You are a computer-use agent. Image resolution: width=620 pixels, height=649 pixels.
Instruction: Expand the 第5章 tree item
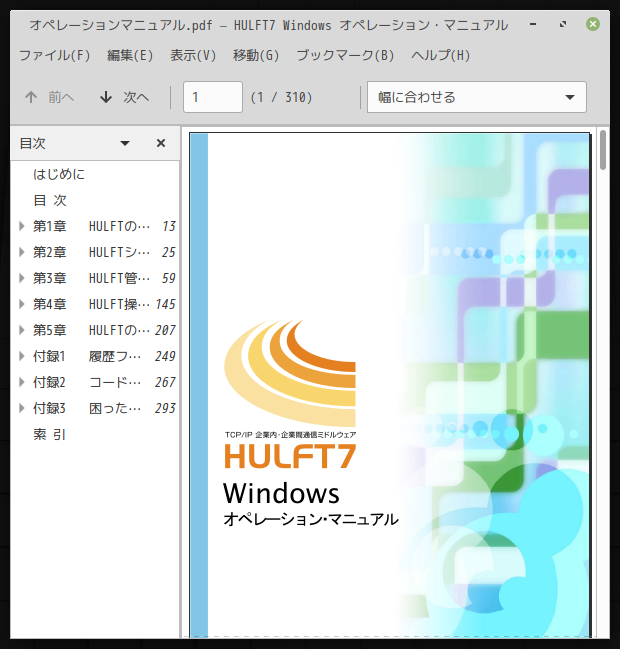(x=22, y=330)
